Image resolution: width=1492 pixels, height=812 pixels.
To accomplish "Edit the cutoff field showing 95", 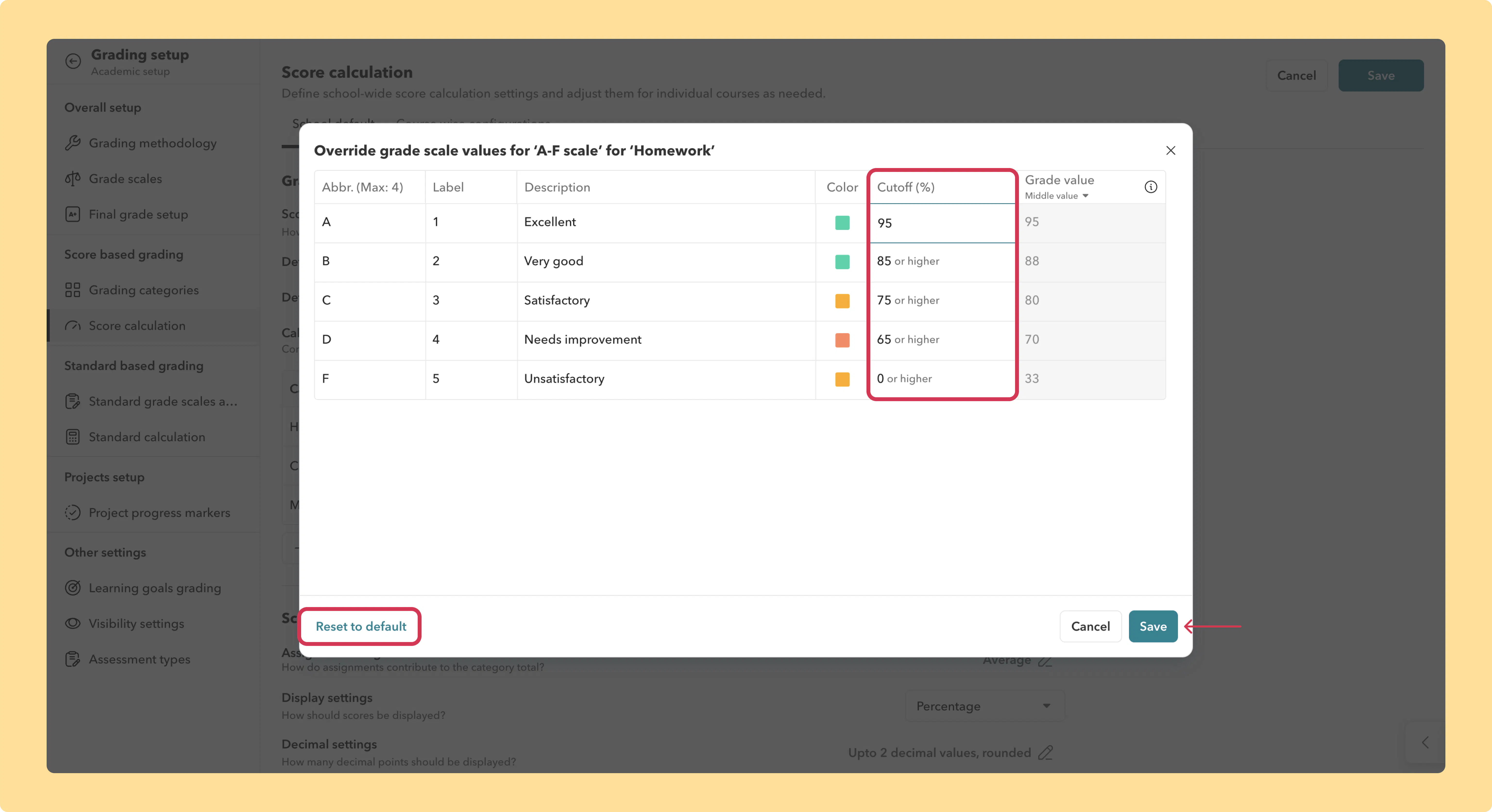I will pos(942,223).
